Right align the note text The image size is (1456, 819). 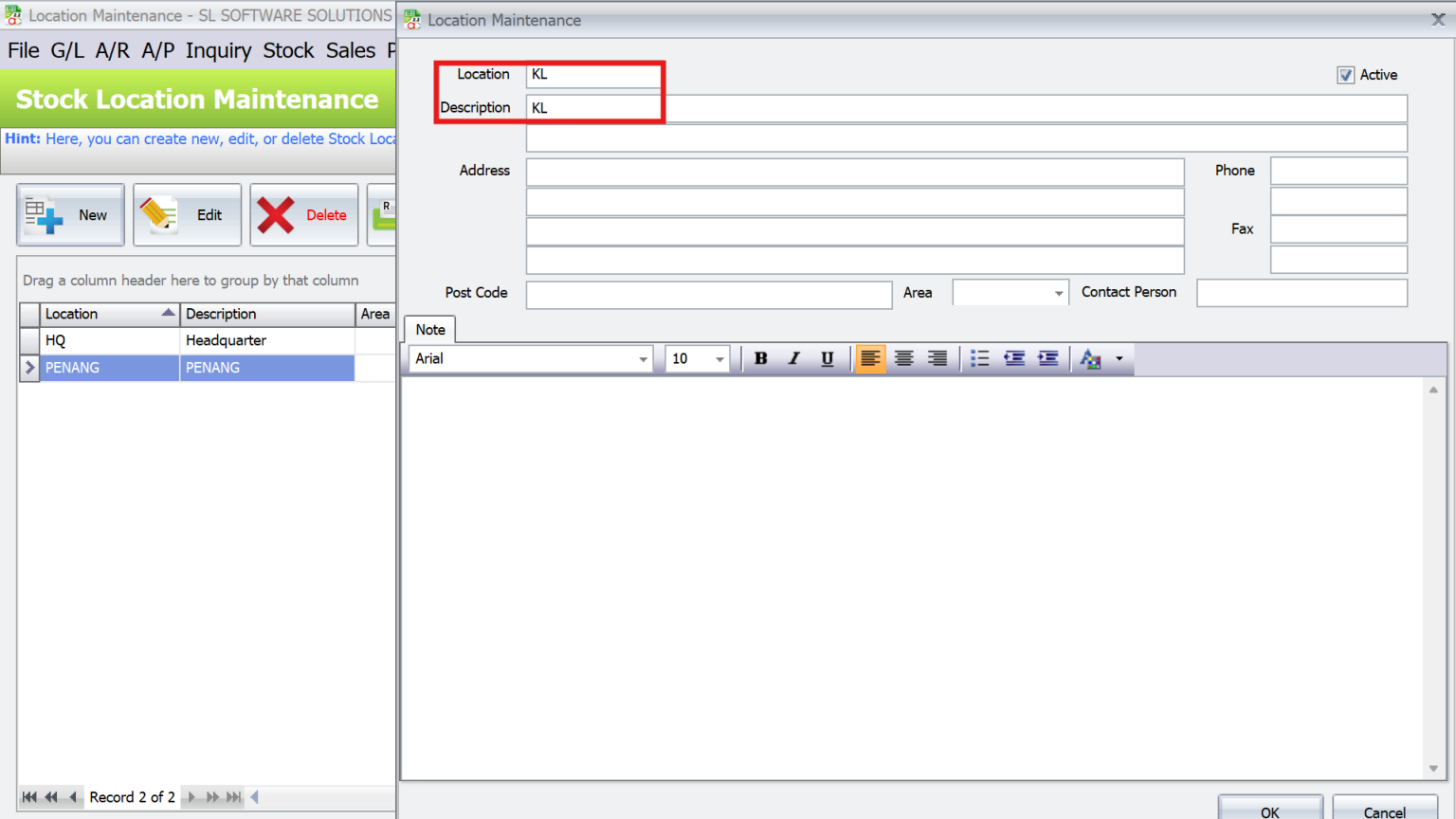point(937,358)
